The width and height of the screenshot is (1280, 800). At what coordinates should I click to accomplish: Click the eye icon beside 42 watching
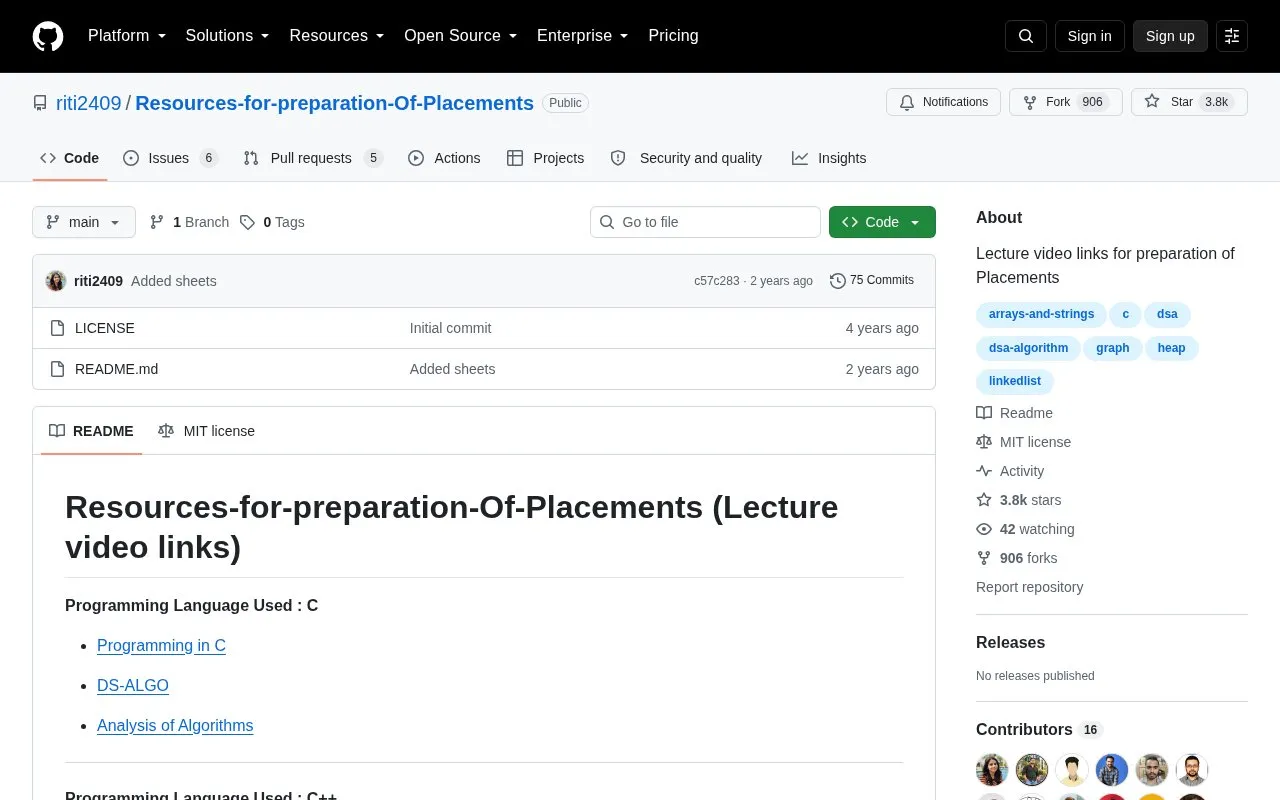point(984,529)
